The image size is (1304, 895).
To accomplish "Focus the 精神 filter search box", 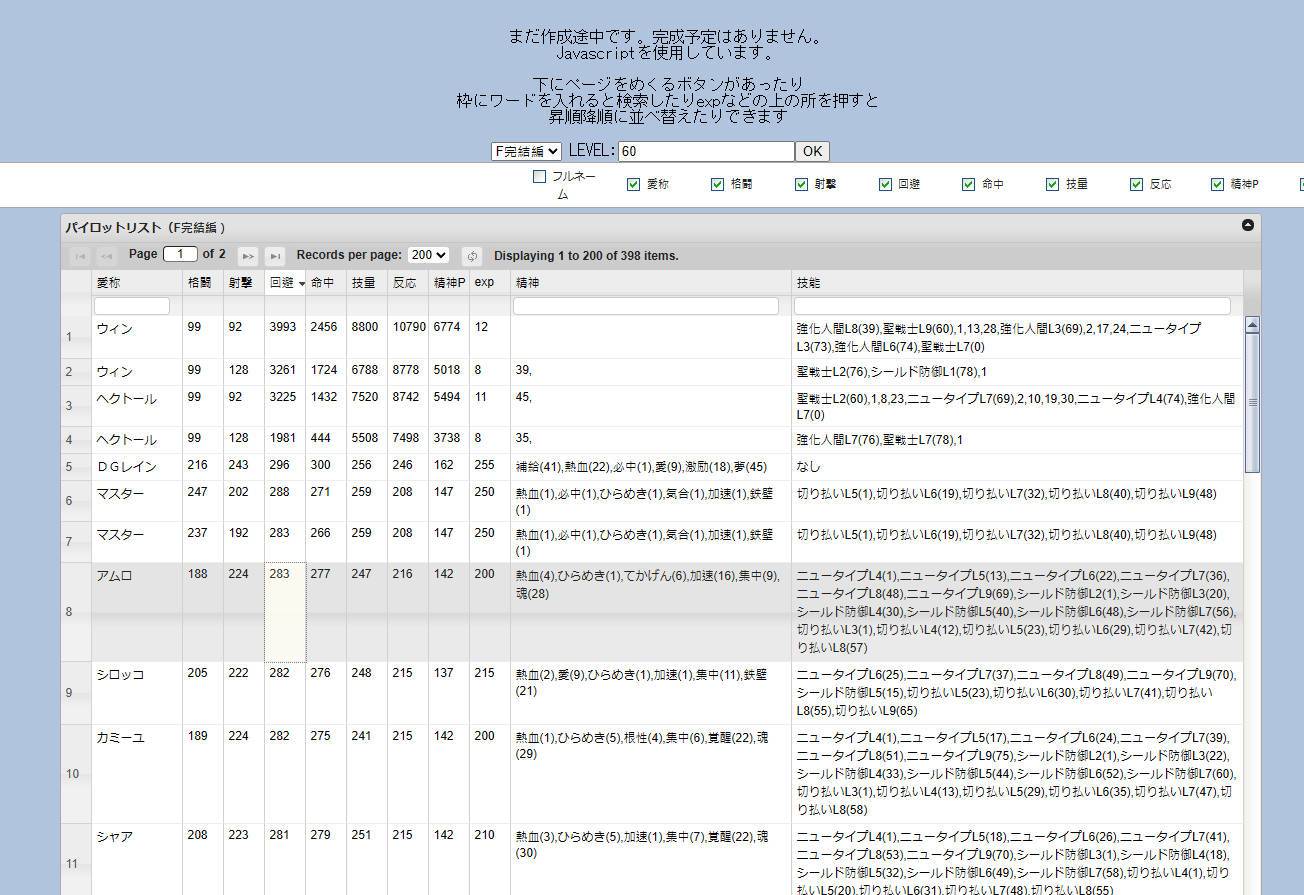I will (x=646, y=306).
